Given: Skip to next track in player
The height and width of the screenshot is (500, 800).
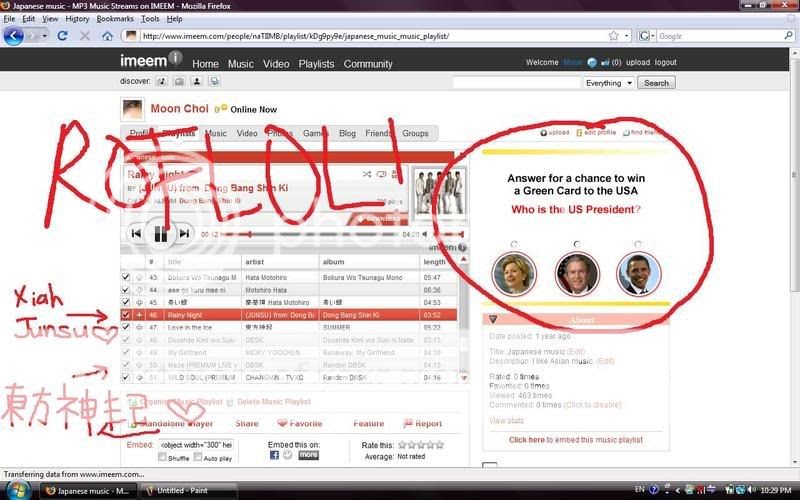Looking at the screenshot, I should click(x=184, y=234).
